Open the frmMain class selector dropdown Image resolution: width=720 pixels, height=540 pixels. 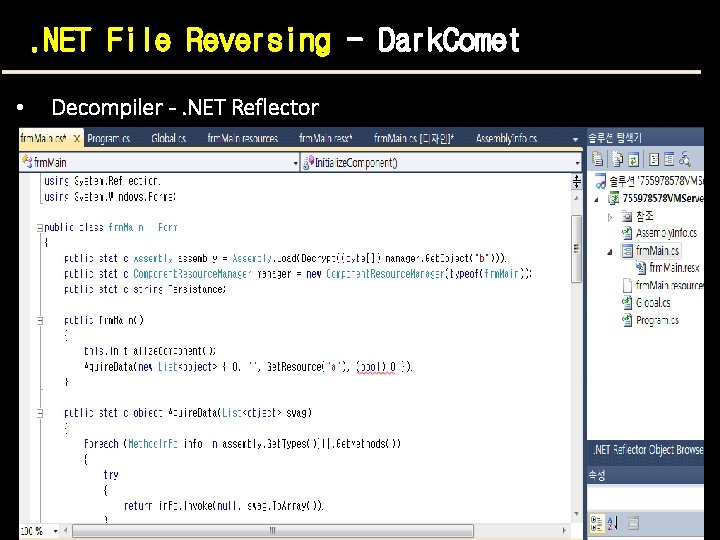point(296,163)
